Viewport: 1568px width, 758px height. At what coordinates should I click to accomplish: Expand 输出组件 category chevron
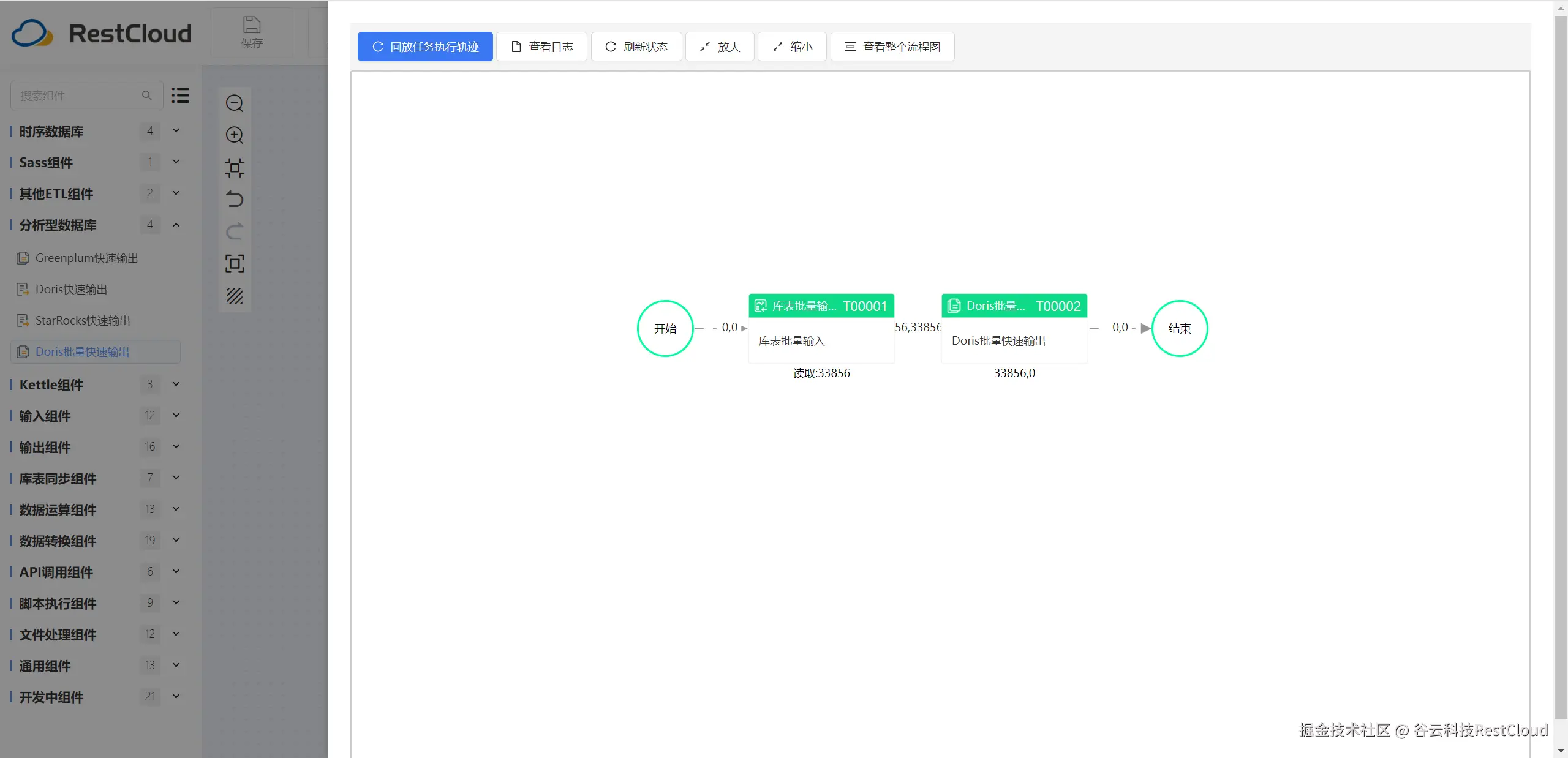pyautogui.click(x=176, y=446)
